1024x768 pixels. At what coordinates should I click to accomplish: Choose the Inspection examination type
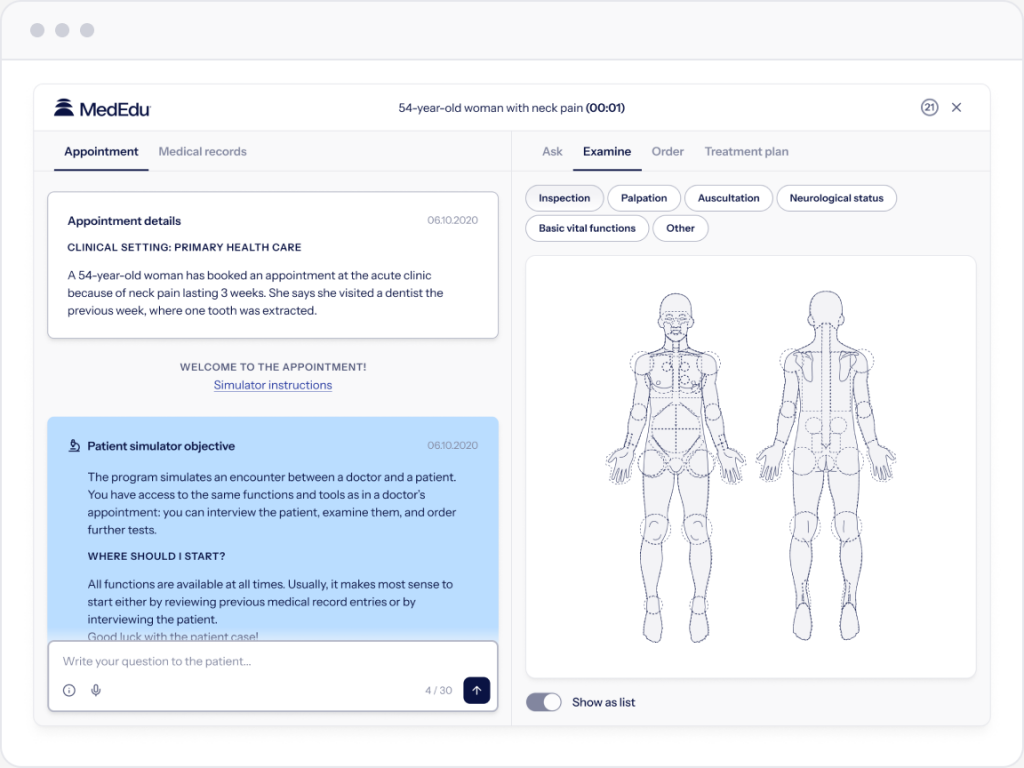[x=564, y=198]
